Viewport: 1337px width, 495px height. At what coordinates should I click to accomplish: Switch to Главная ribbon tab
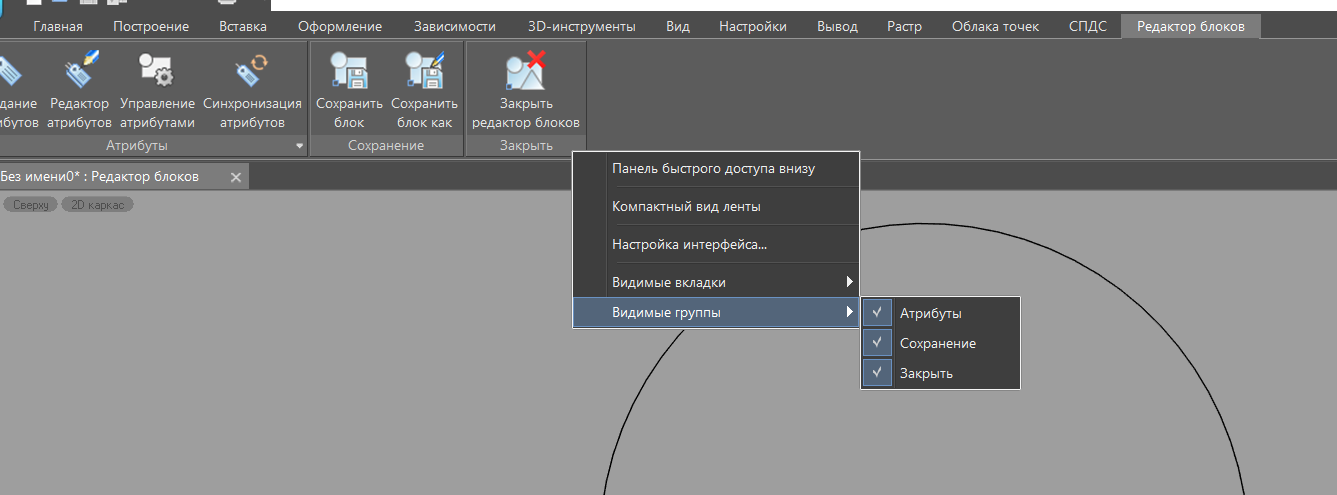58,26
